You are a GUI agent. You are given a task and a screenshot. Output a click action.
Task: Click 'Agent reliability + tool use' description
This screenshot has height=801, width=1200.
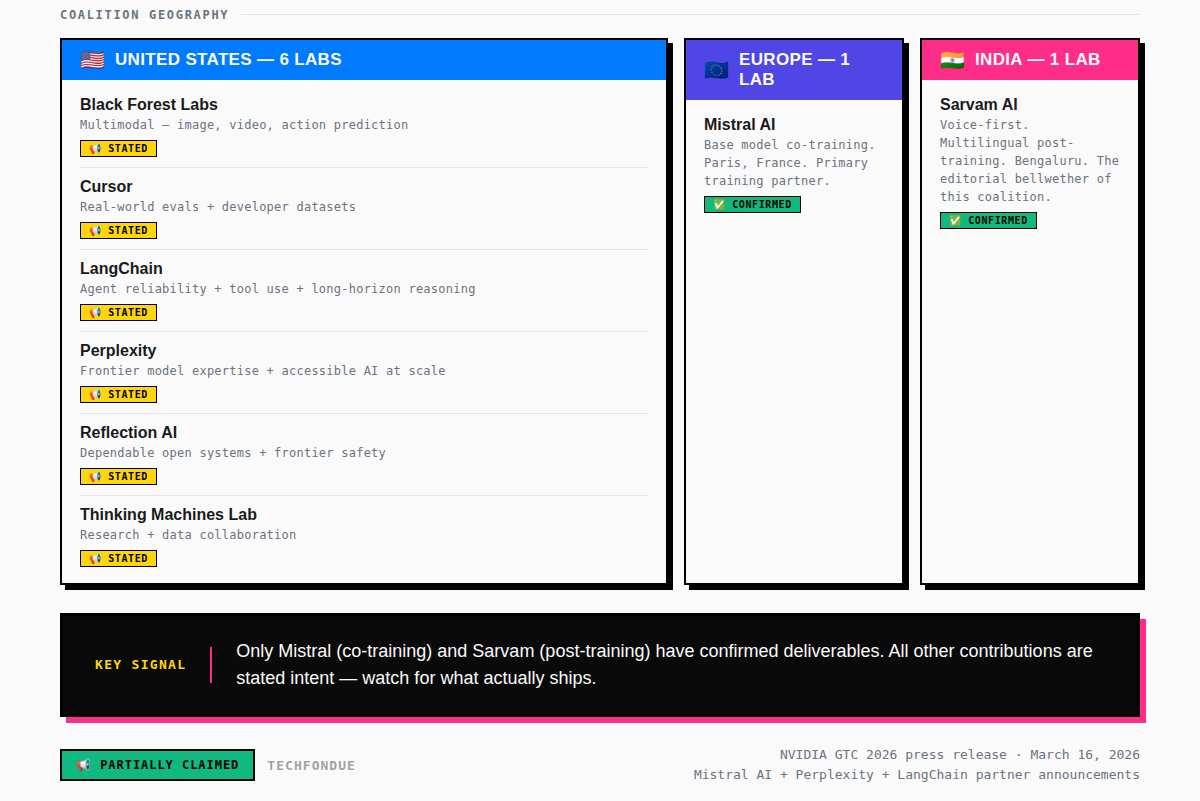[x=278, y=289]
